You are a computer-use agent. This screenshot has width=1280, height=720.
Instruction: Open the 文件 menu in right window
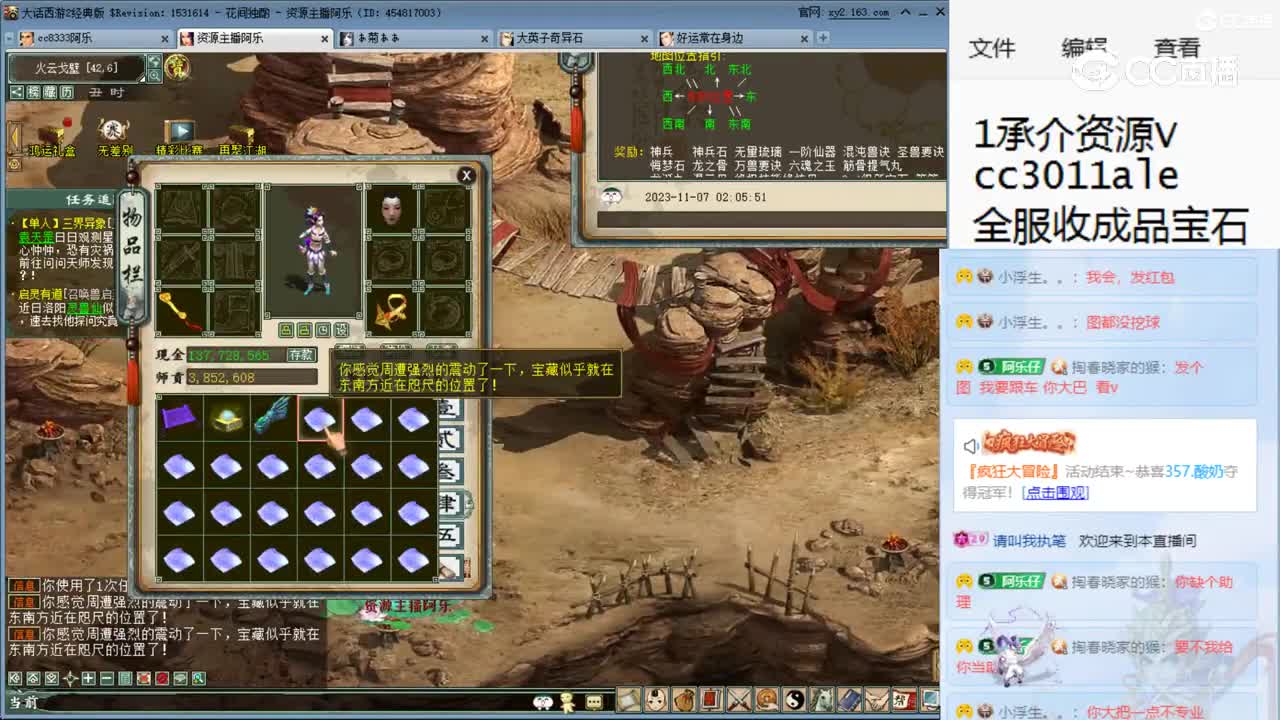coord(992,48)
